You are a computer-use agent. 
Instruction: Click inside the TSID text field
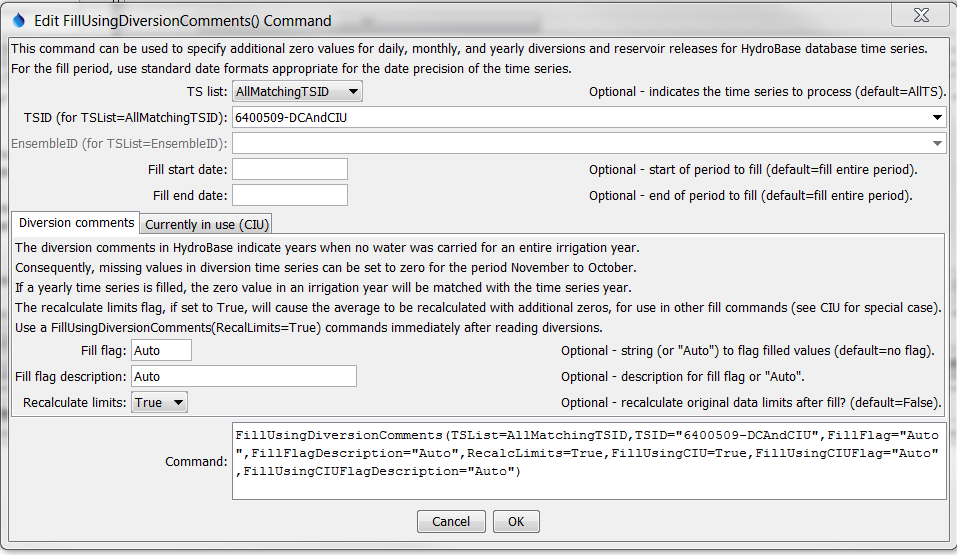click(580, 117)
